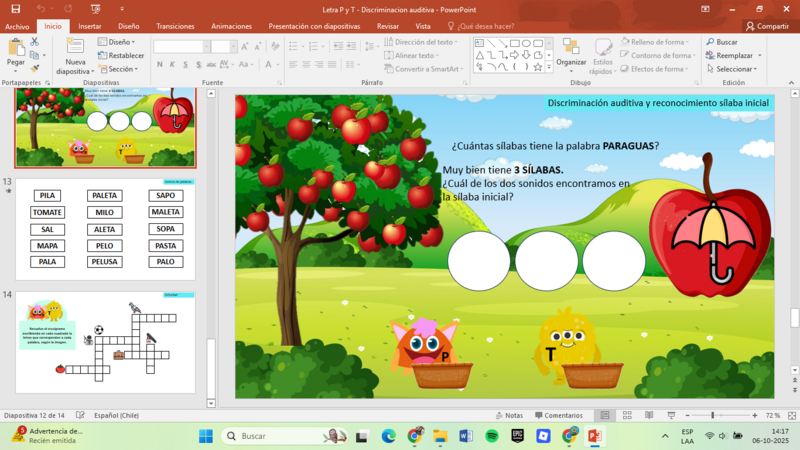
Task: Select the oval shape in shapes gallery
Action: (527, 43)
